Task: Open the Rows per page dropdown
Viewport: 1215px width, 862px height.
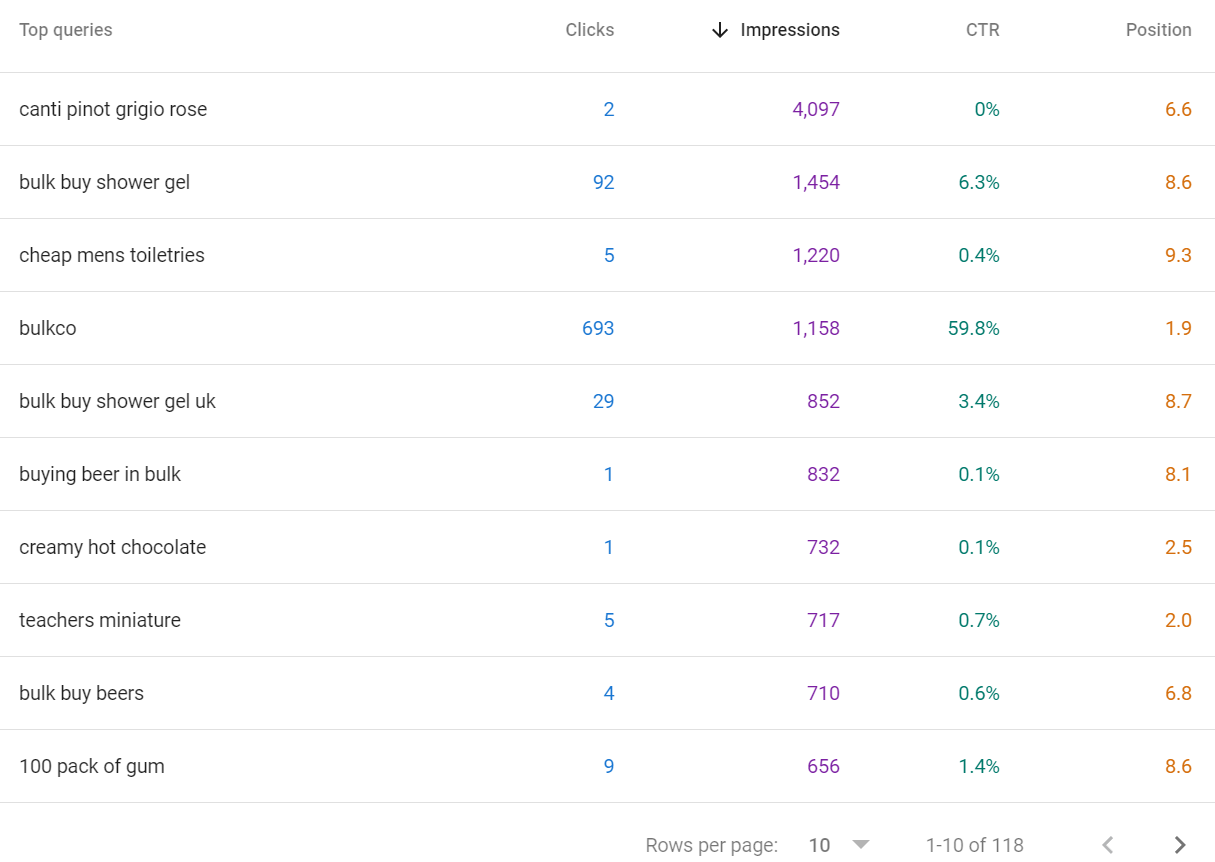Action: [x=839, y=845]
